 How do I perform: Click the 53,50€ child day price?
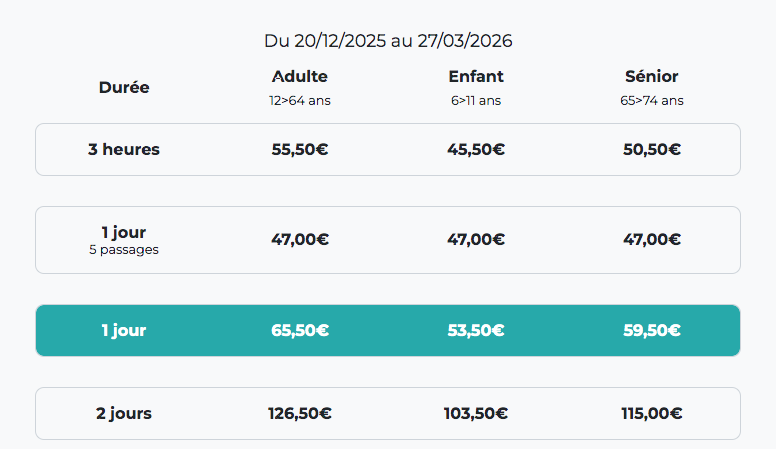(476, 331)
